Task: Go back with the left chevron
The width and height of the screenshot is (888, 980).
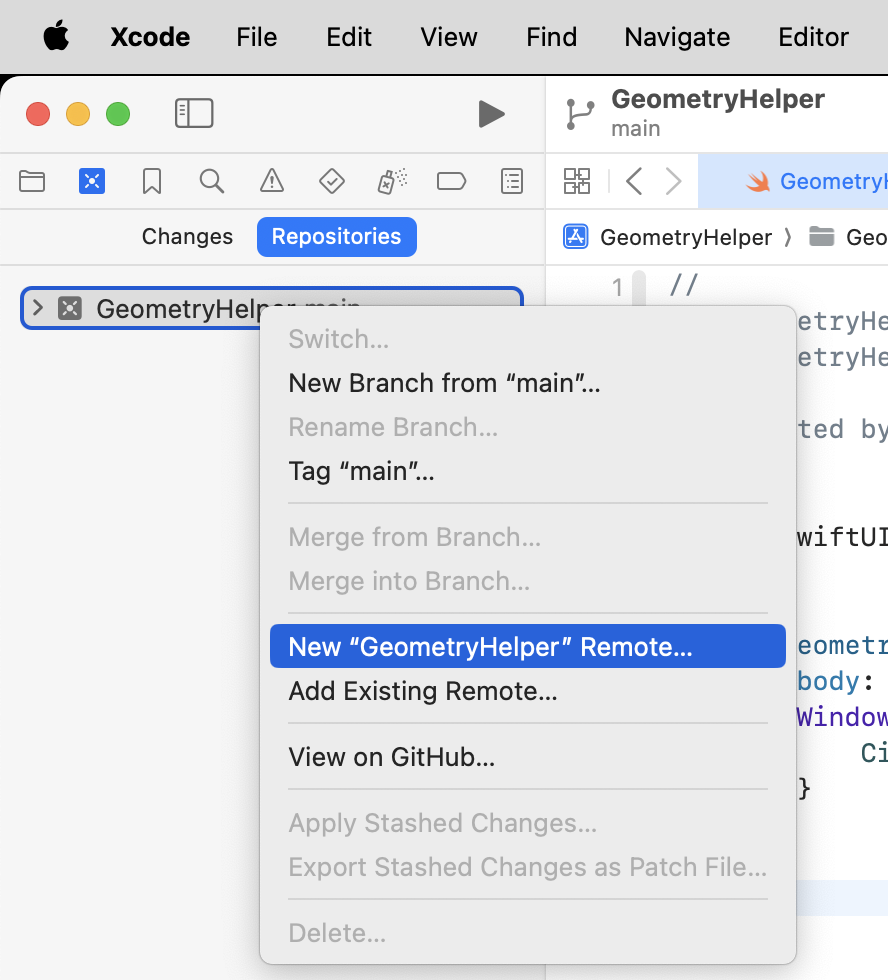Action: coord(633,181)
